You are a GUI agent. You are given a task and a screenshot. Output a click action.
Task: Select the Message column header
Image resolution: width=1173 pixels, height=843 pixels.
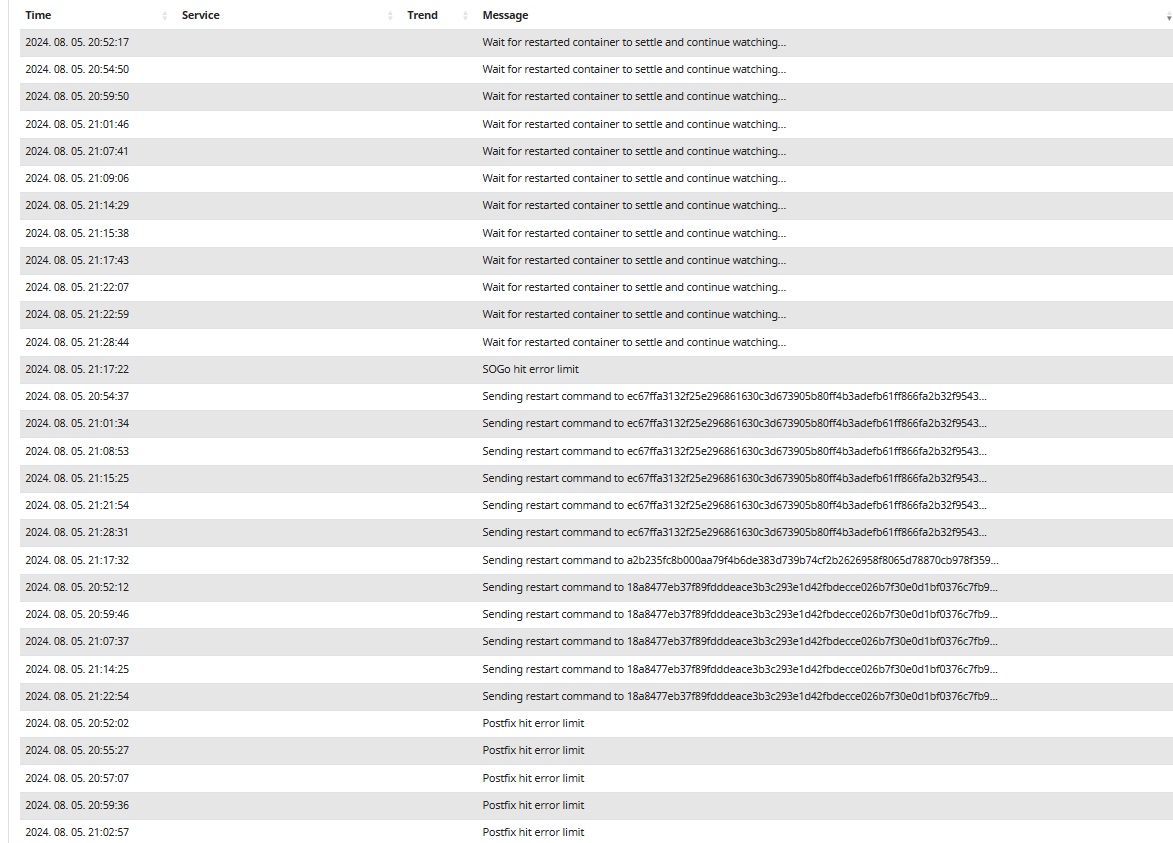tap(505, 15)
